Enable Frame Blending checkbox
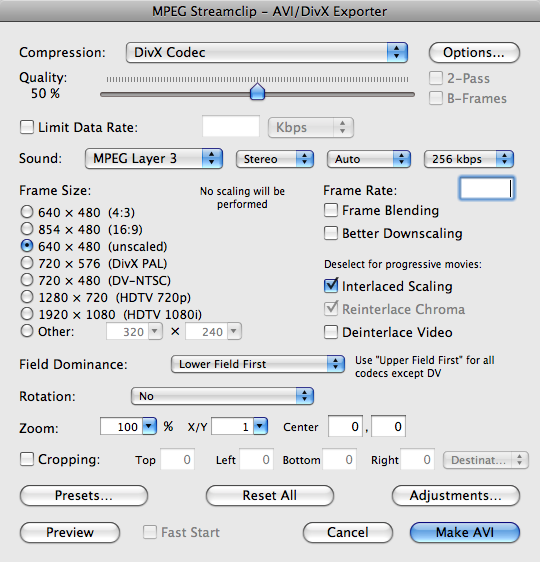 331,210
